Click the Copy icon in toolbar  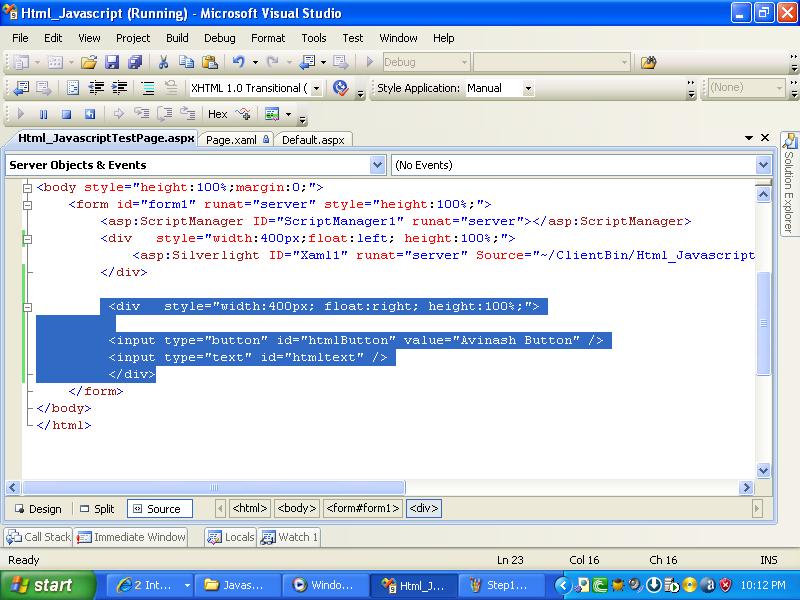click(x=187, y=62)
